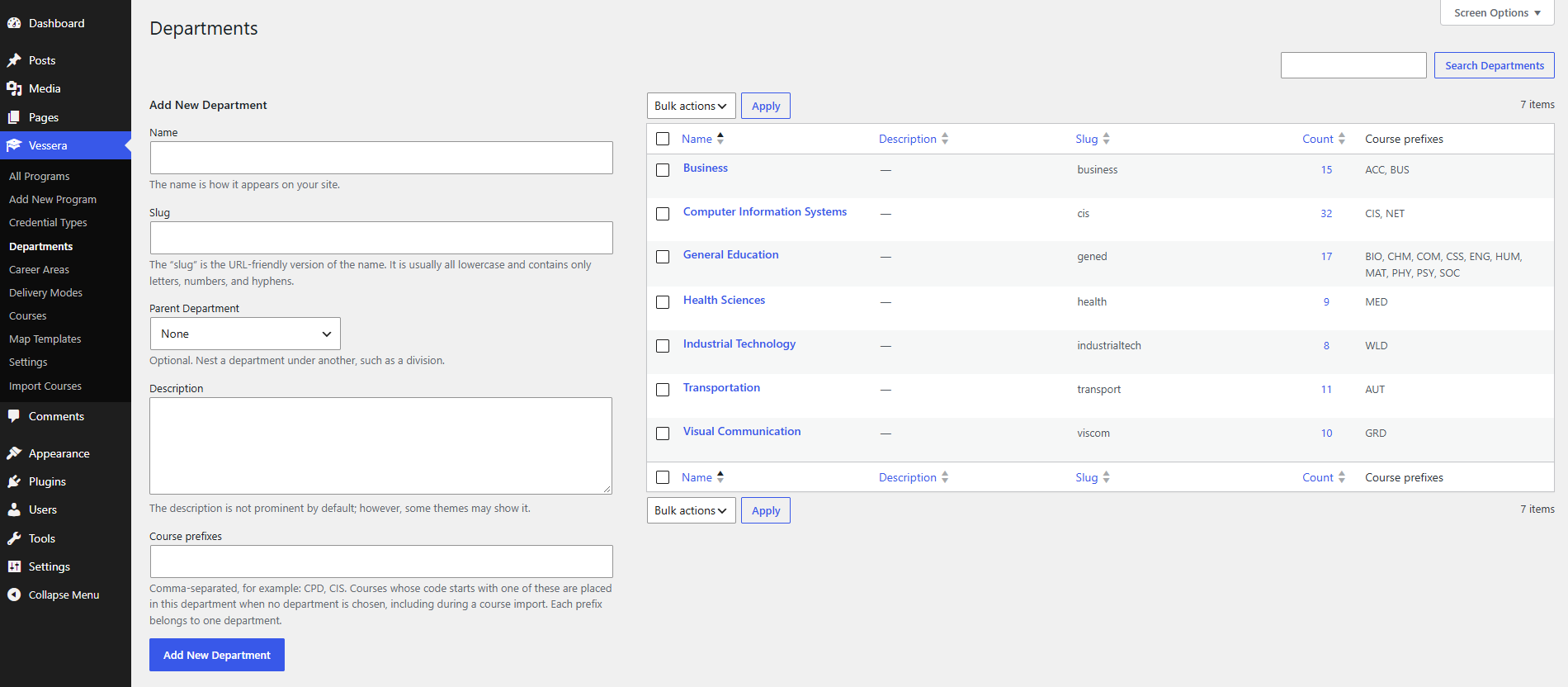Sort by Count using header sort arrows

[1342, 139]
